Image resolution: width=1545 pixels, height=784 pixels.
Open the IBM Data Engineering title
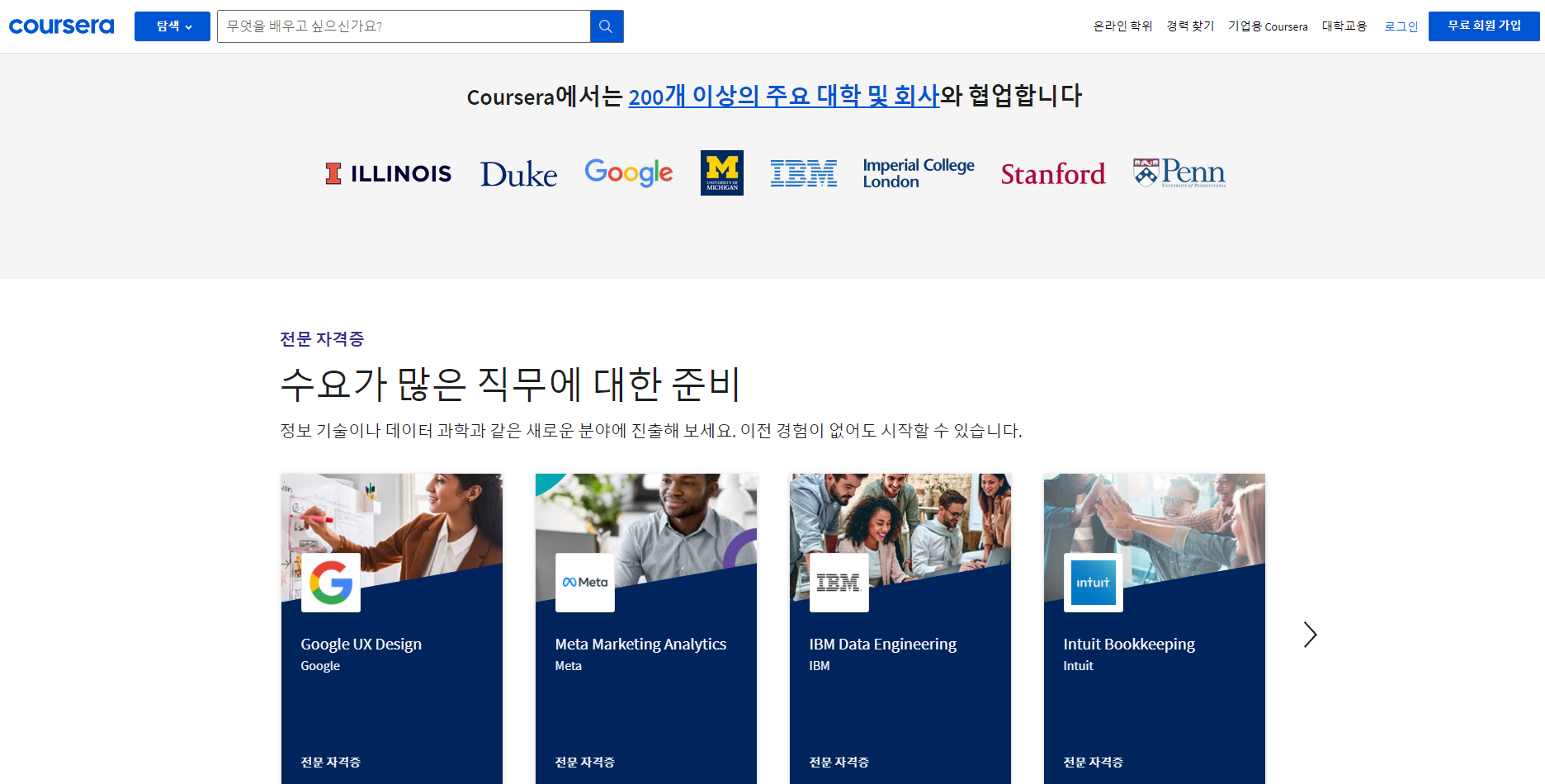click(x=882, y=645)
